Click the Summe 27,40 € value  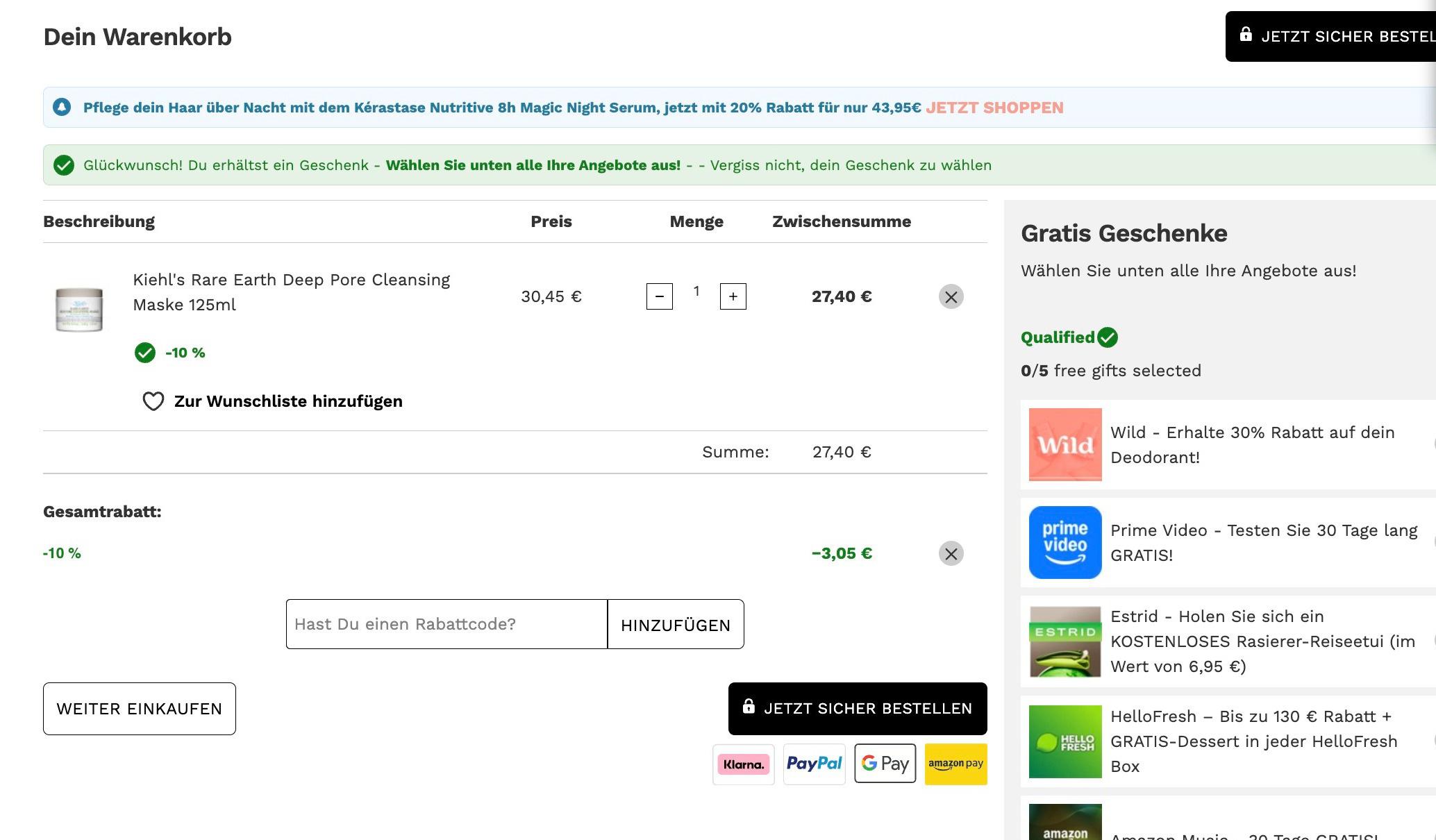(x=842, y=452)
